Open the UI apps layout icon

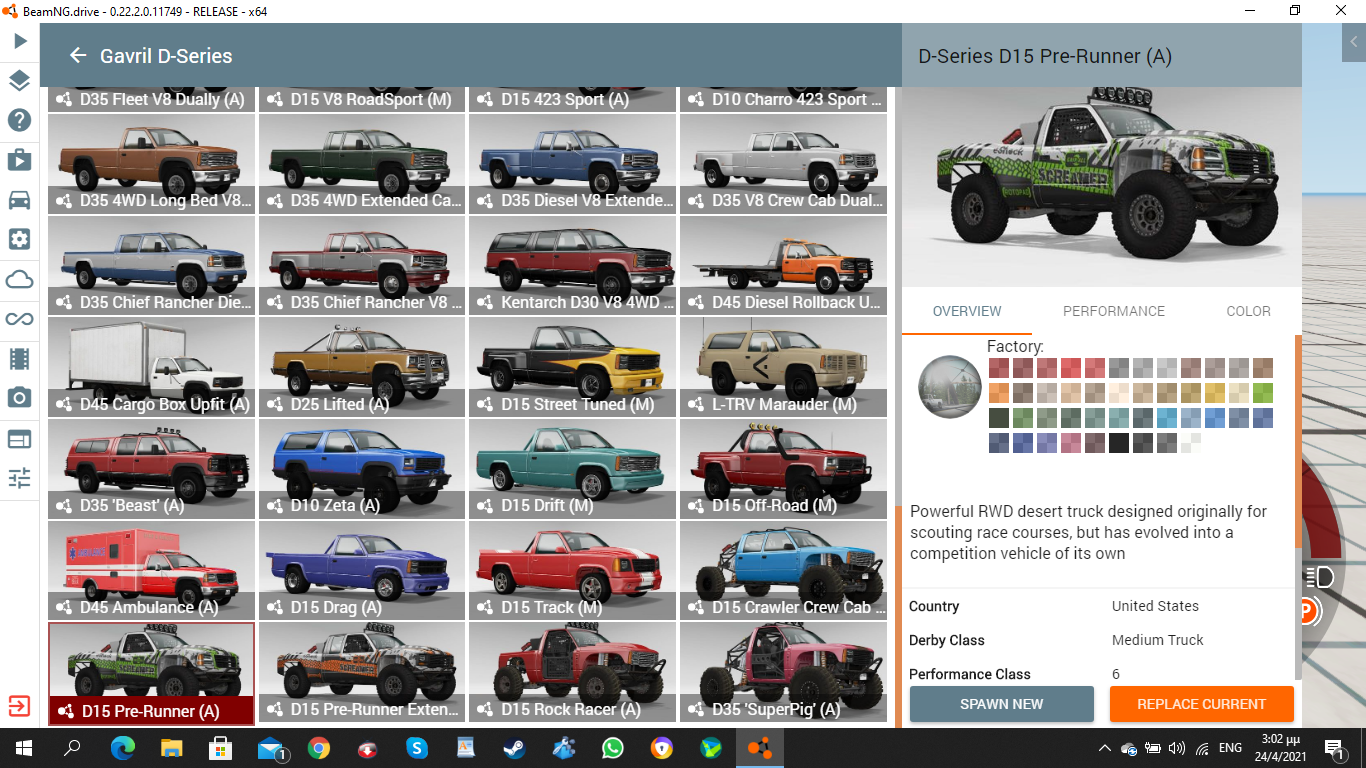pyautogui.click(x=20, y=438)
